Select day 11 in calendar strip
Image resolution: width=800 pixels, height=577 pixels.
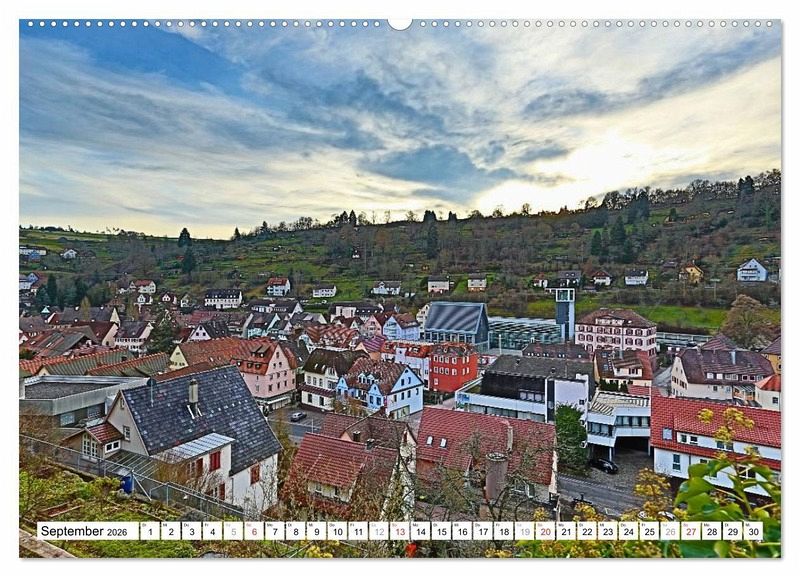[358, 531]
